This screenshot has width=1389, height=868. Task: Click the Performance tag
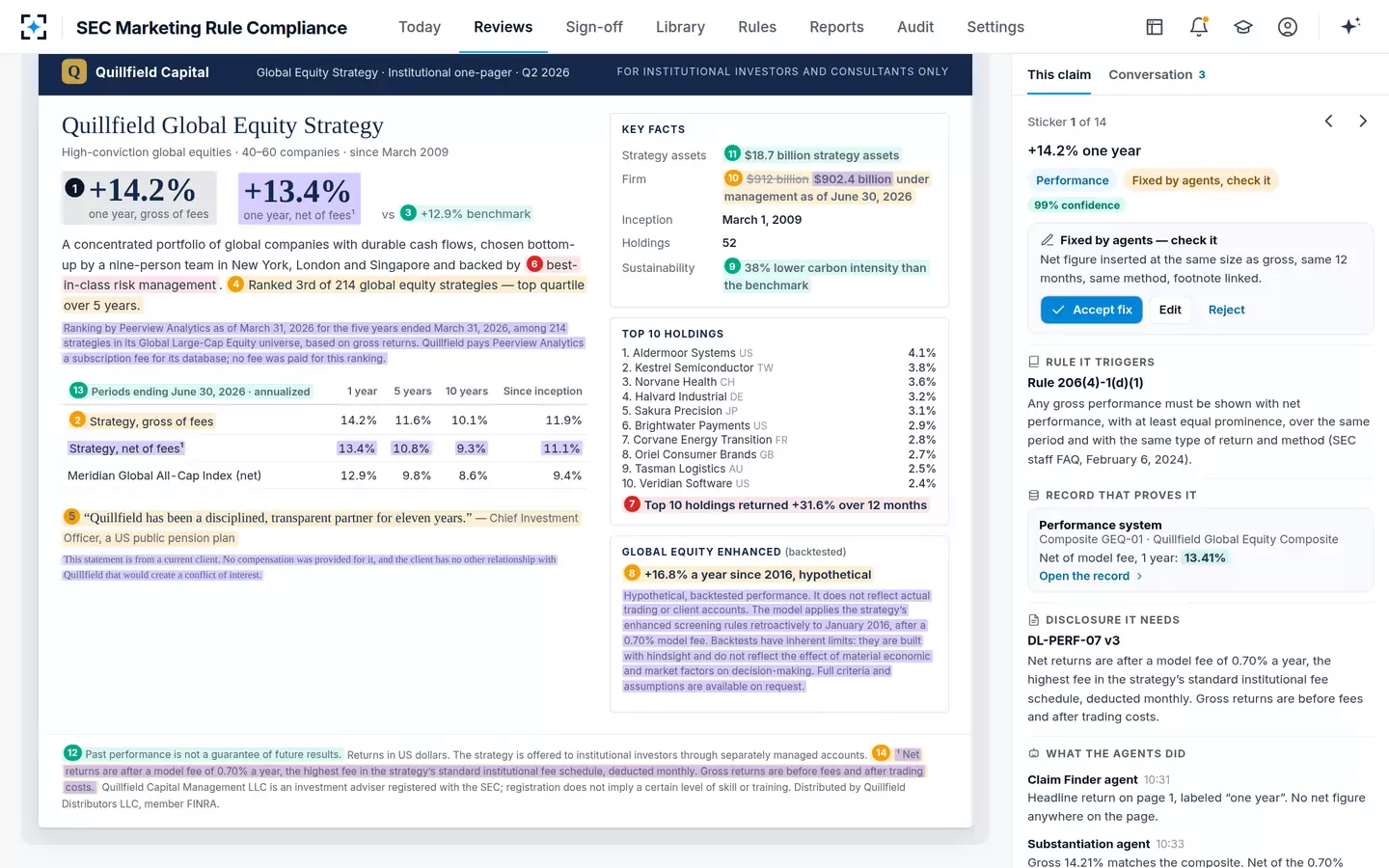coord(1072,180)
